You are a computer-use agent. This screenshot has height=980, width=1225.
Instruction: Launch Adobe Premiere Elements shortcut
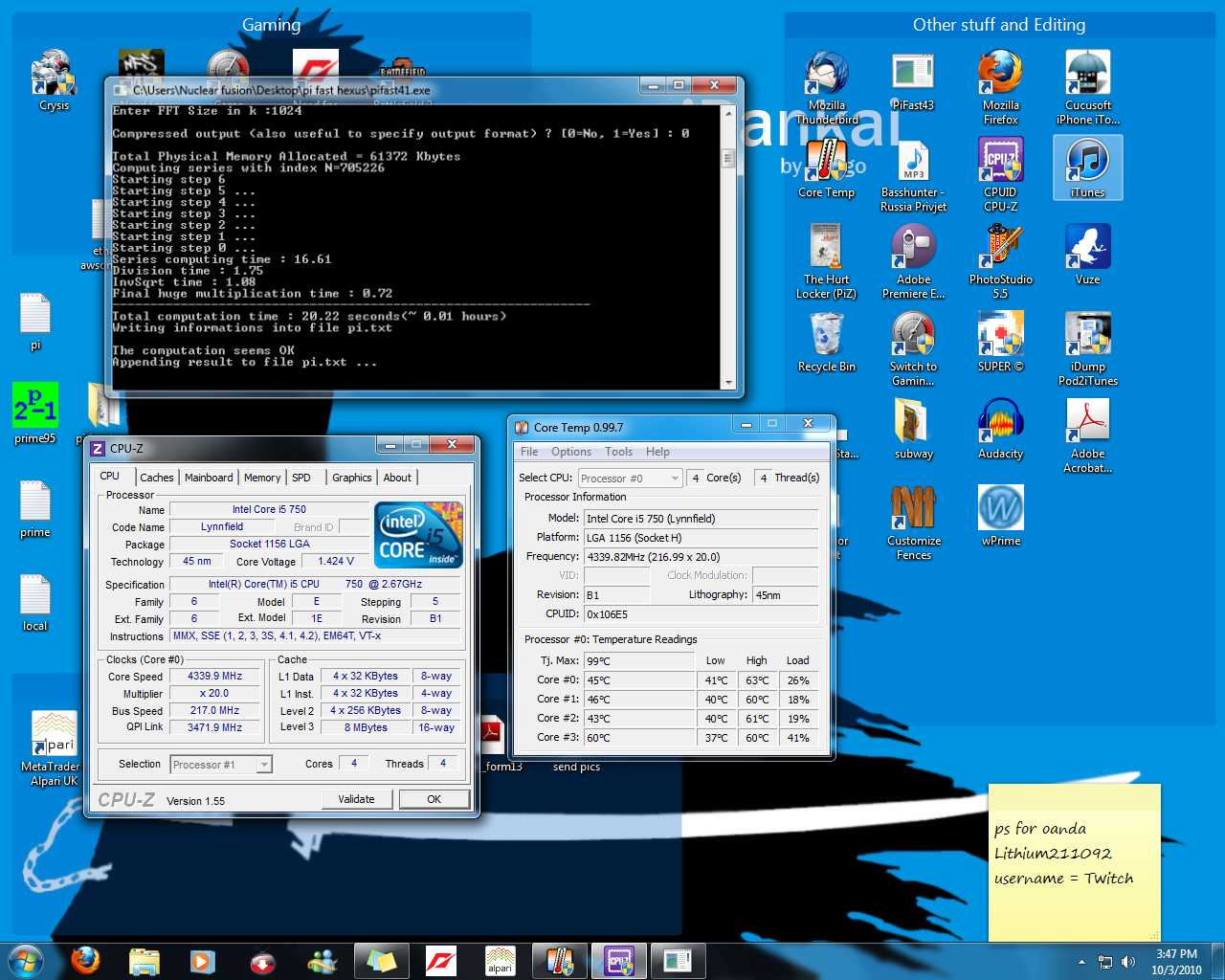[x=914, y=262]
